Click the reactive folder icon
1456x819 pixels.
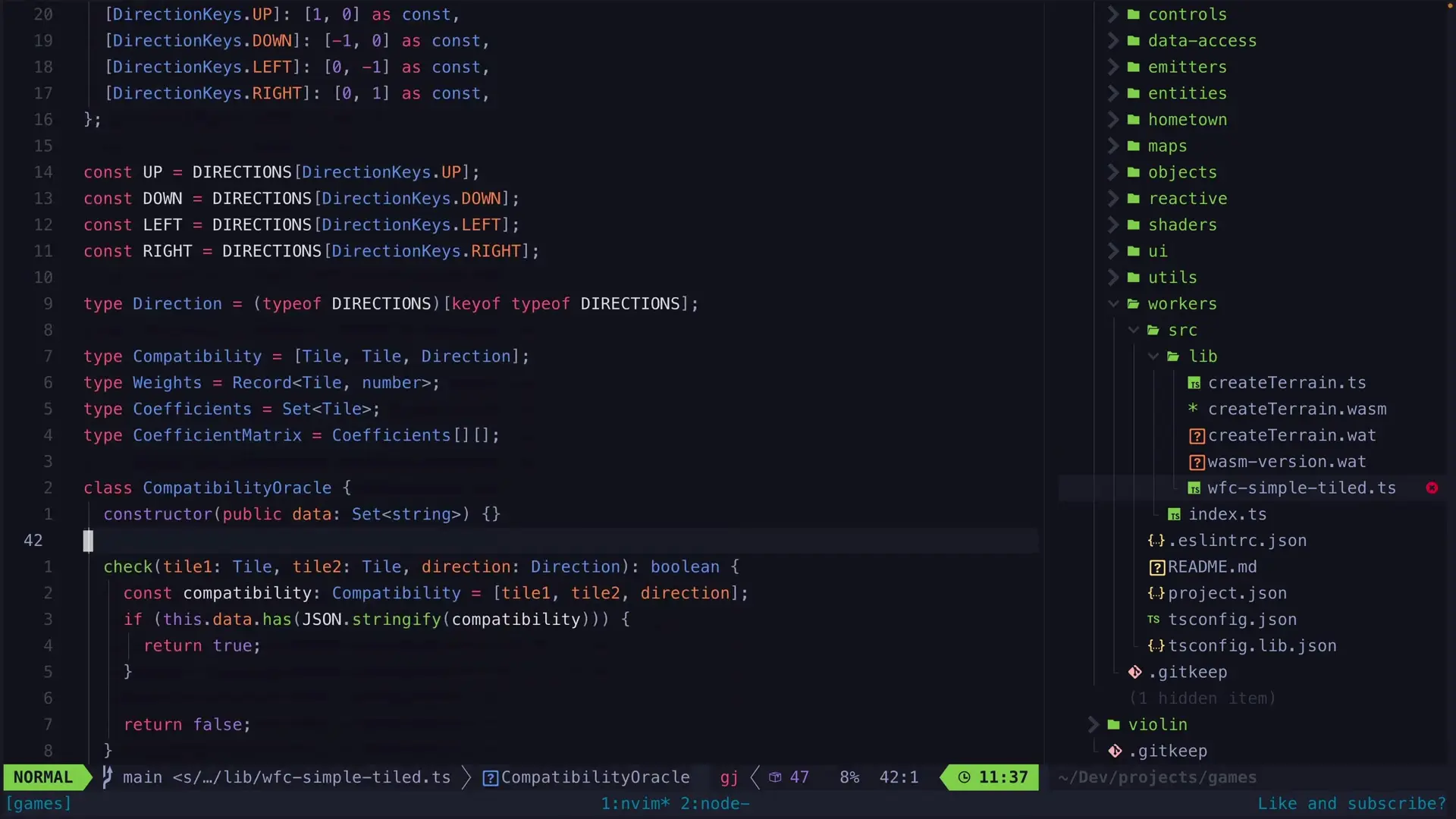(x=1133, y=198)
